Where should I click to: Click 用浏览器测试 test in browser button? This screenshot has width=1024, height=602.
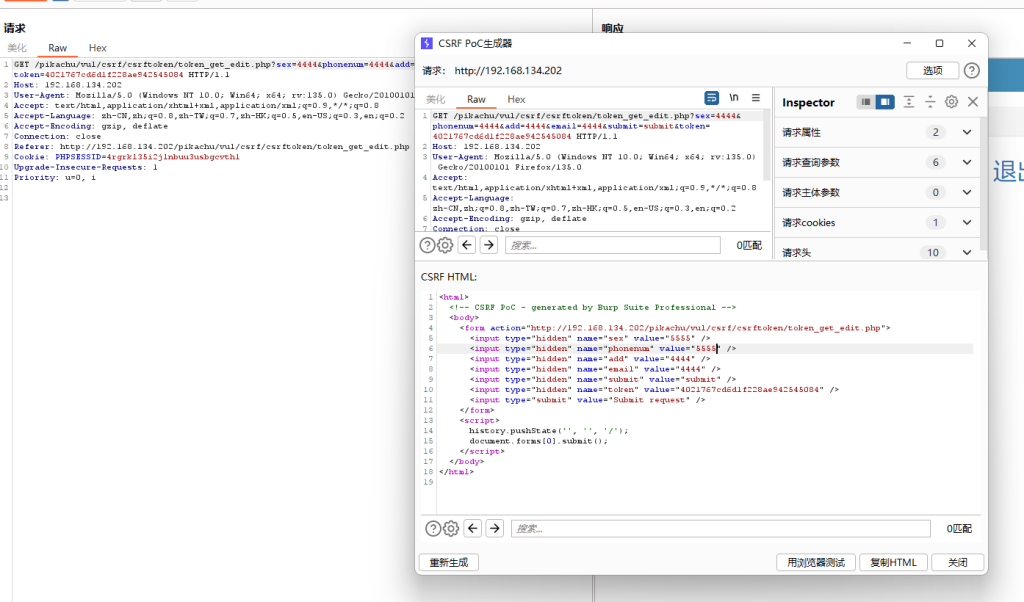816,563
